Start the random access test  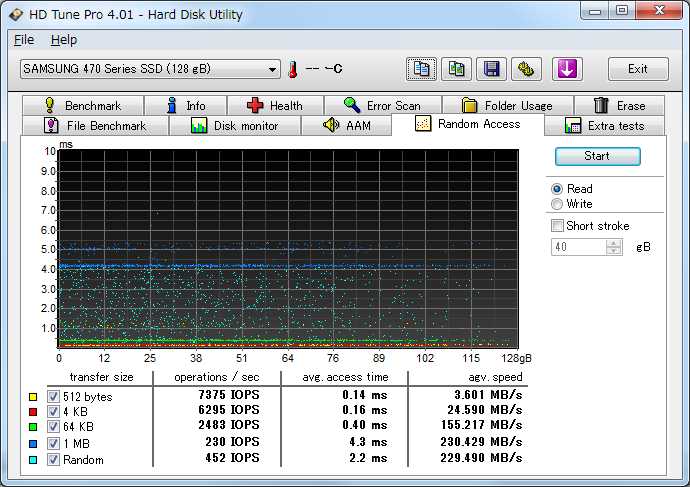[597, 156]
